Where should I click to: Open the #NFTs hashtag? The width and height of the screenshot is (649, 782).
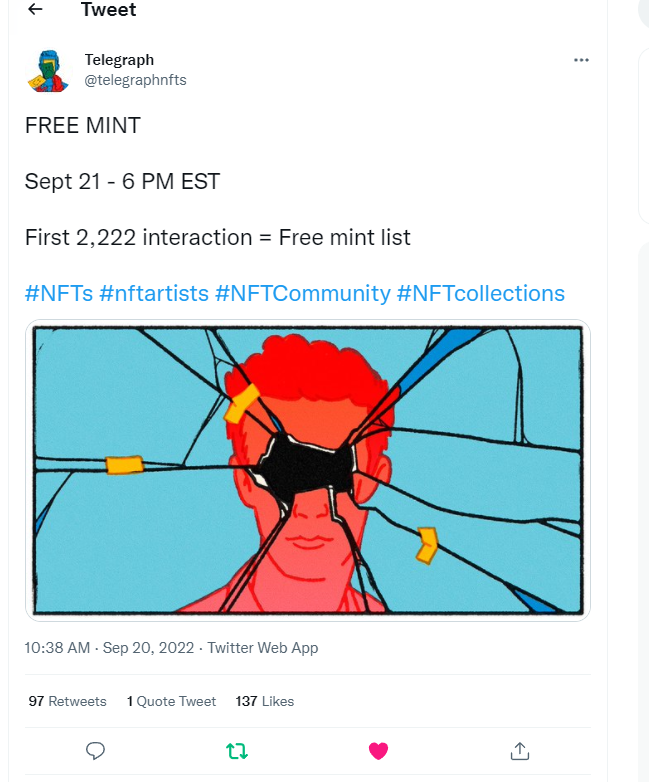click(x=59, y=293)
